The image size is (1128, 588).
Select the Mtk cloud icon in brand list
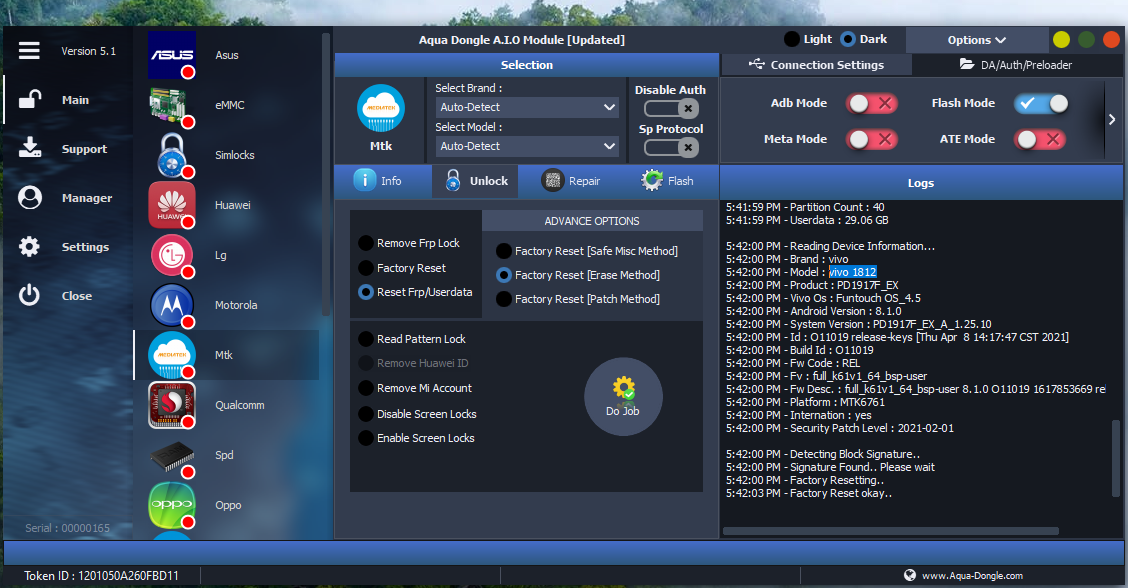(172, 355)
